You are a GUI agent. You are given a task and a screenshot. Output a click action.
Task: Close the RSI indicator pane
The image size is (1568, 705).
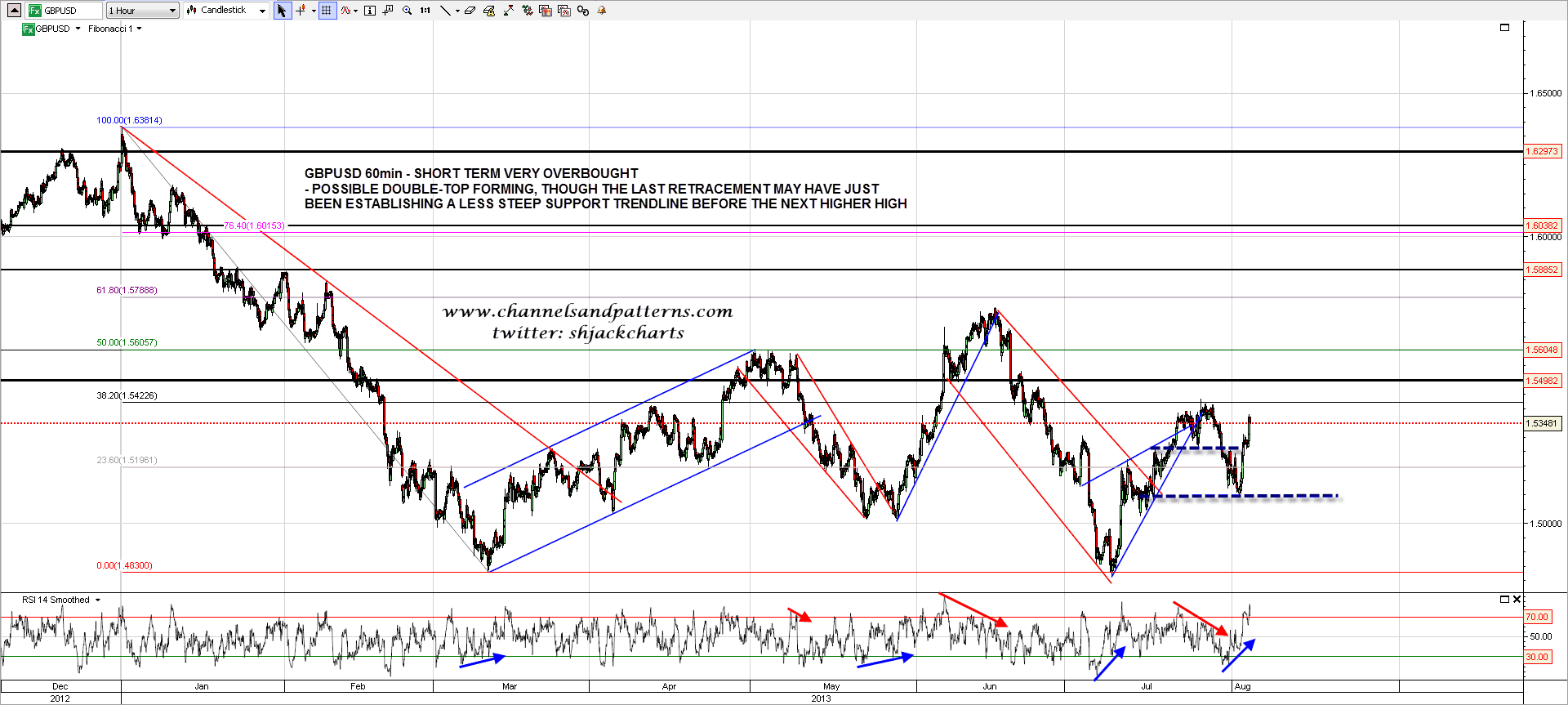(x=1517, y=600)
